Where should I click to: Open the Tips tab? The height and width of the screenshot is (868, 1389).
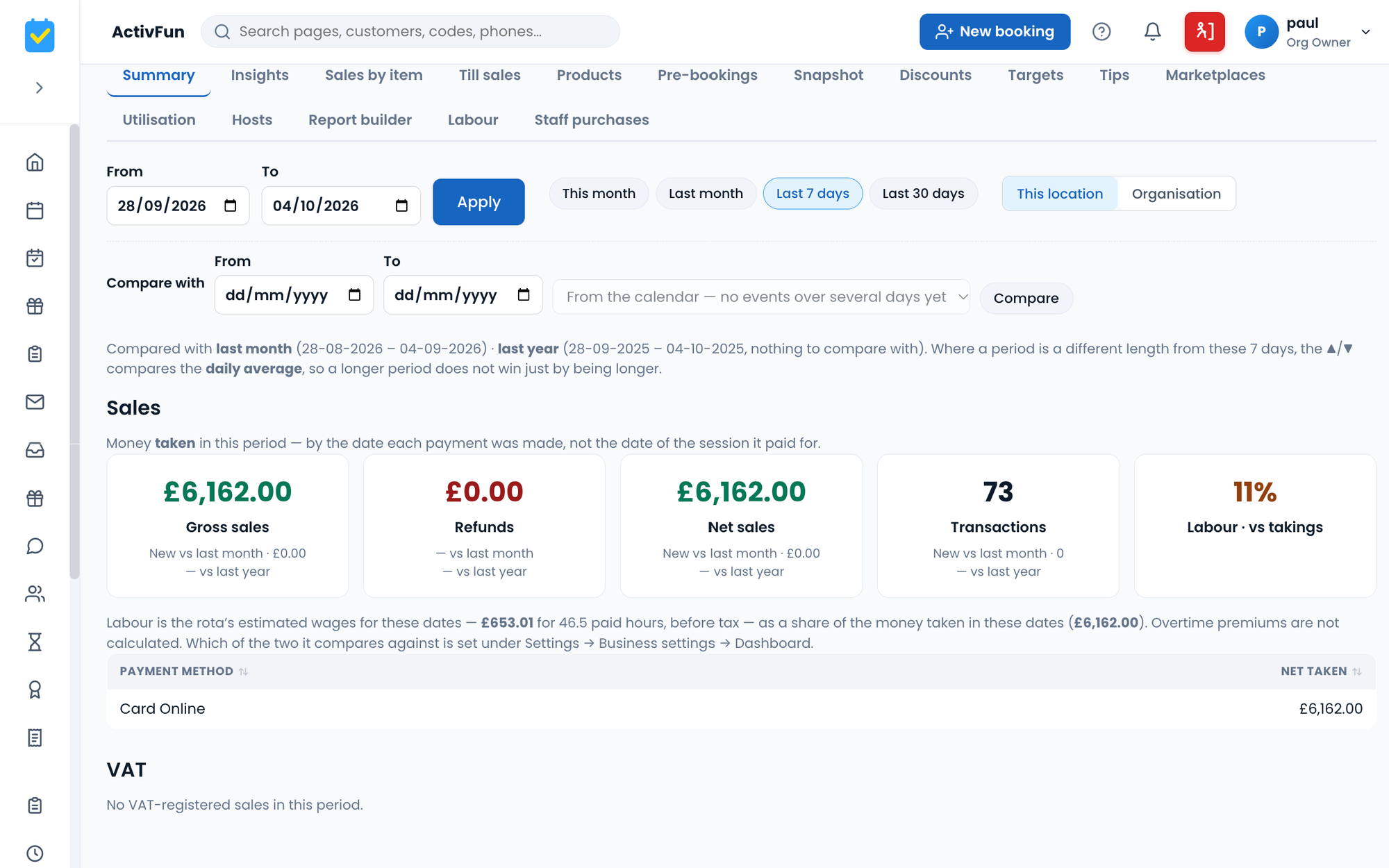click(x=1114, y=75)
